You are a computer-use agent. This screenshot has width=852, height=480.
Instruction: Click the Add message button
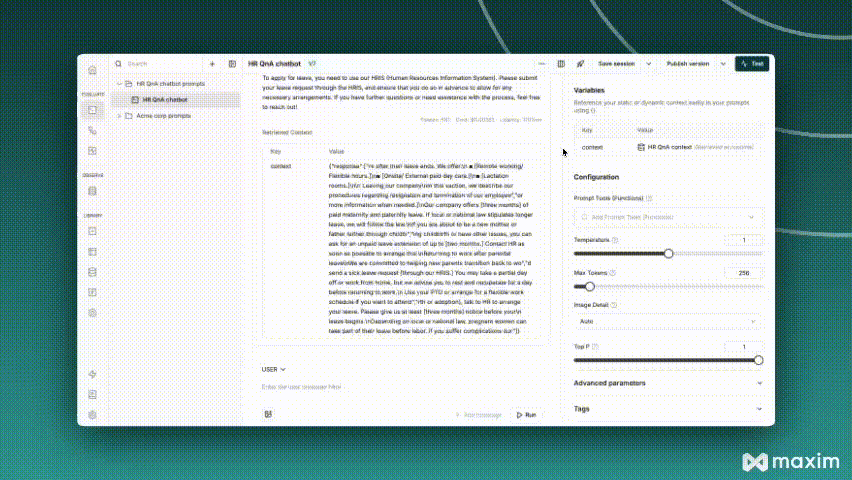coord(478,415)
